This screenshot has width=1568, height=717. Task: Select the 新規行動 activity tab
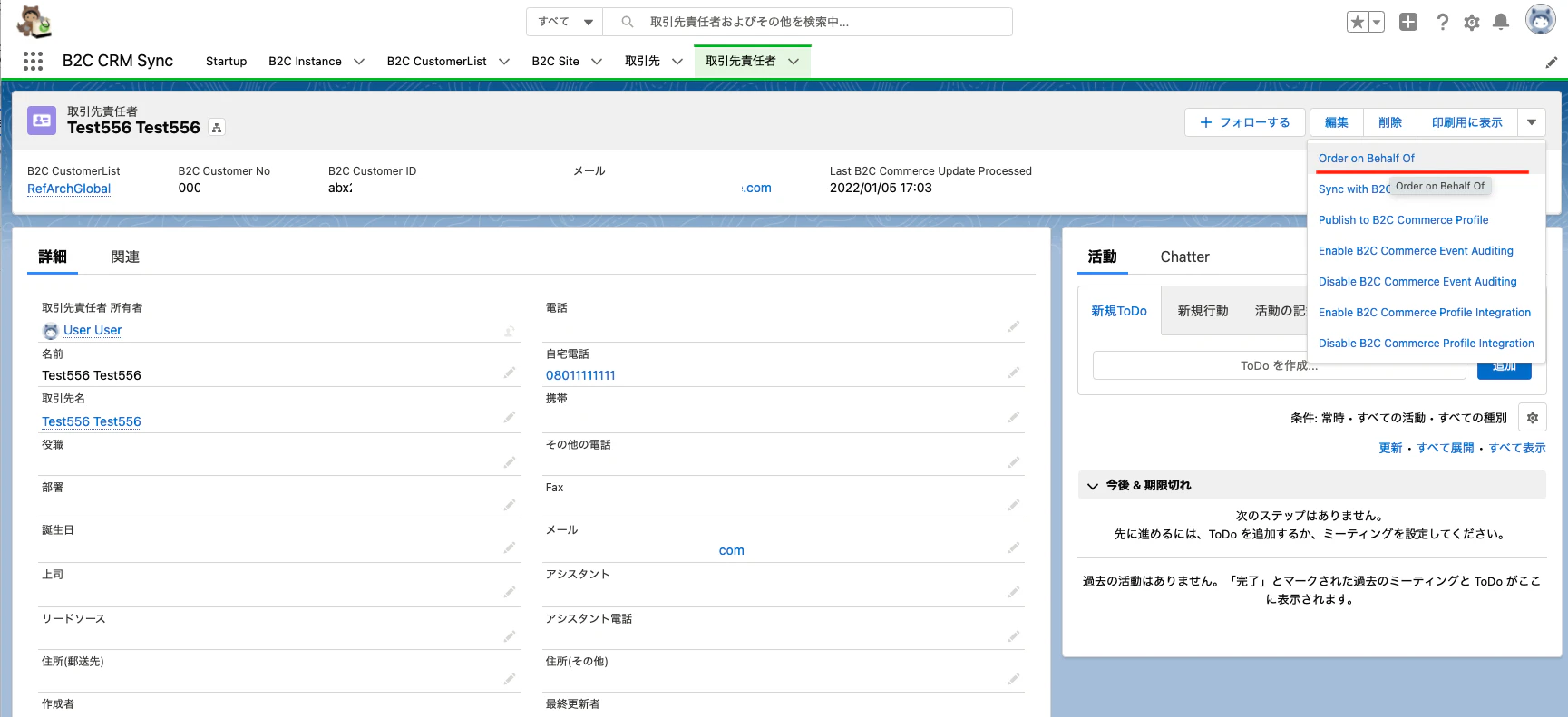1203,311
